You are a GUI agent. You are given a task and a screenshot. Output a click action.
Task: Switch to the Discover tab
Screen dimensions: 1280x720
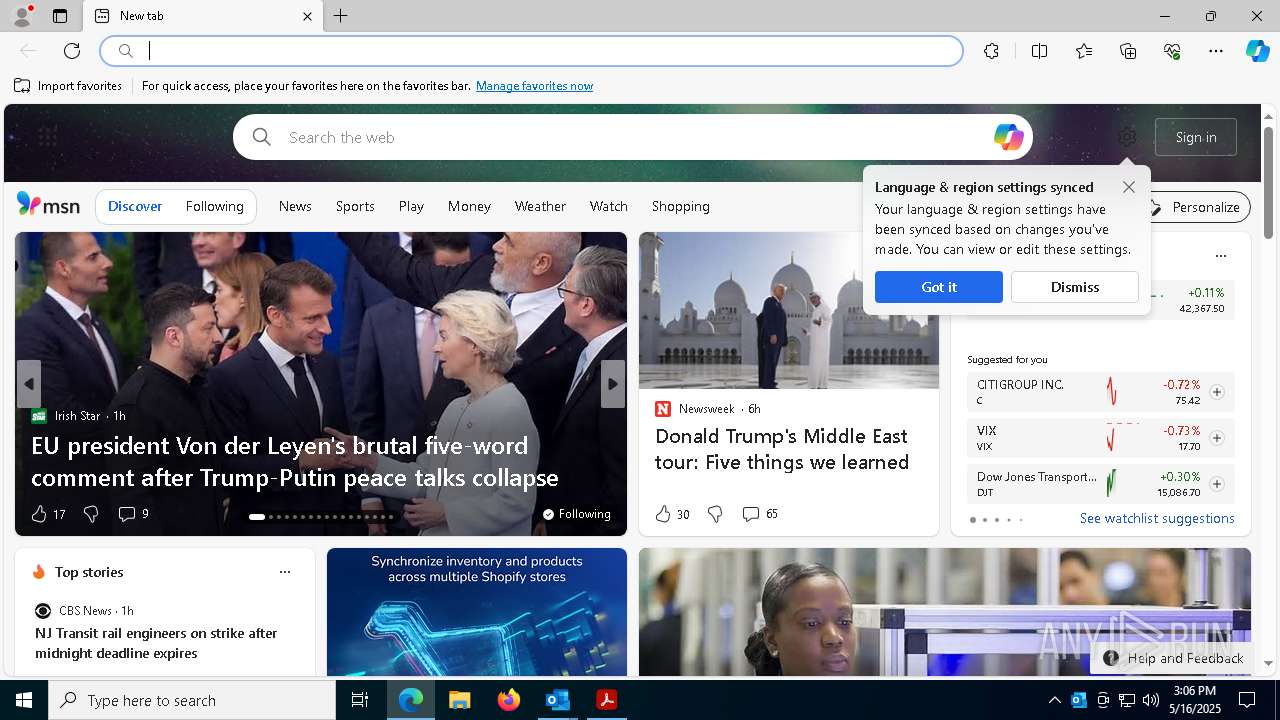(135, 206)
